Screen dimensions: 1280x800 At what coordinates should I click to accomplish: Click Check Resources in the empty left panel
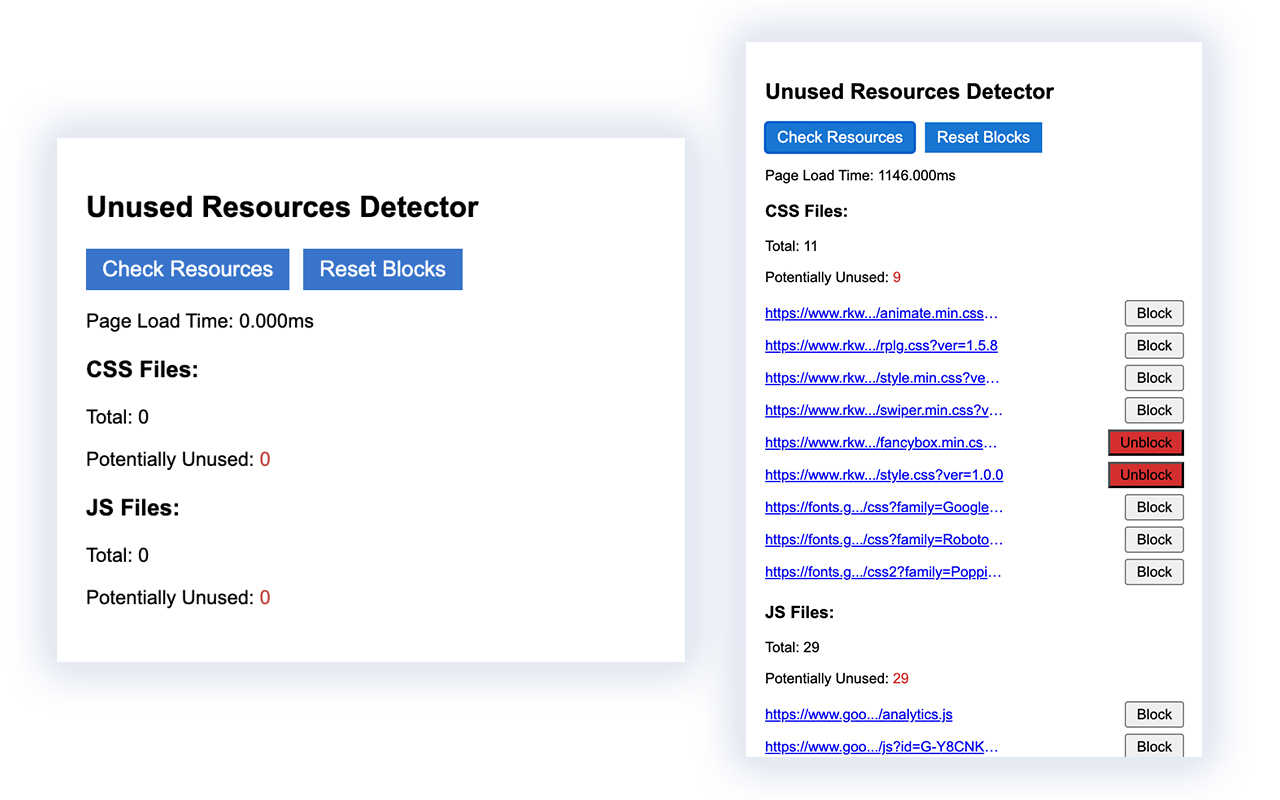click(x=187, y=269)
